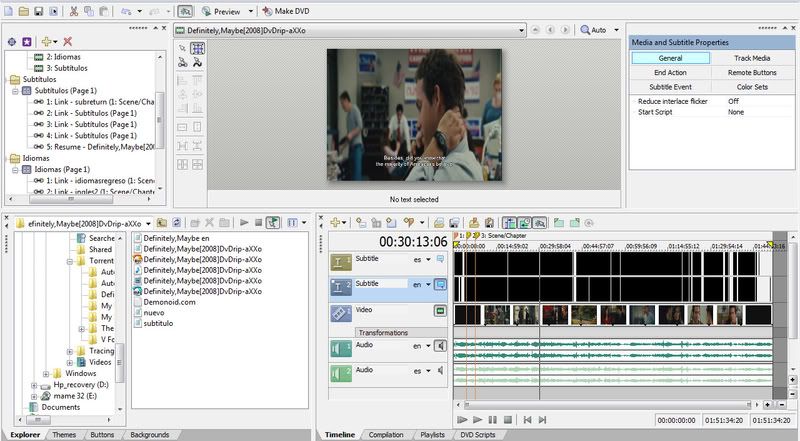Click the 'None' value for Start Script
Image resolution: width=800 pixels, height=441 pixels.
tap(736, 112)
